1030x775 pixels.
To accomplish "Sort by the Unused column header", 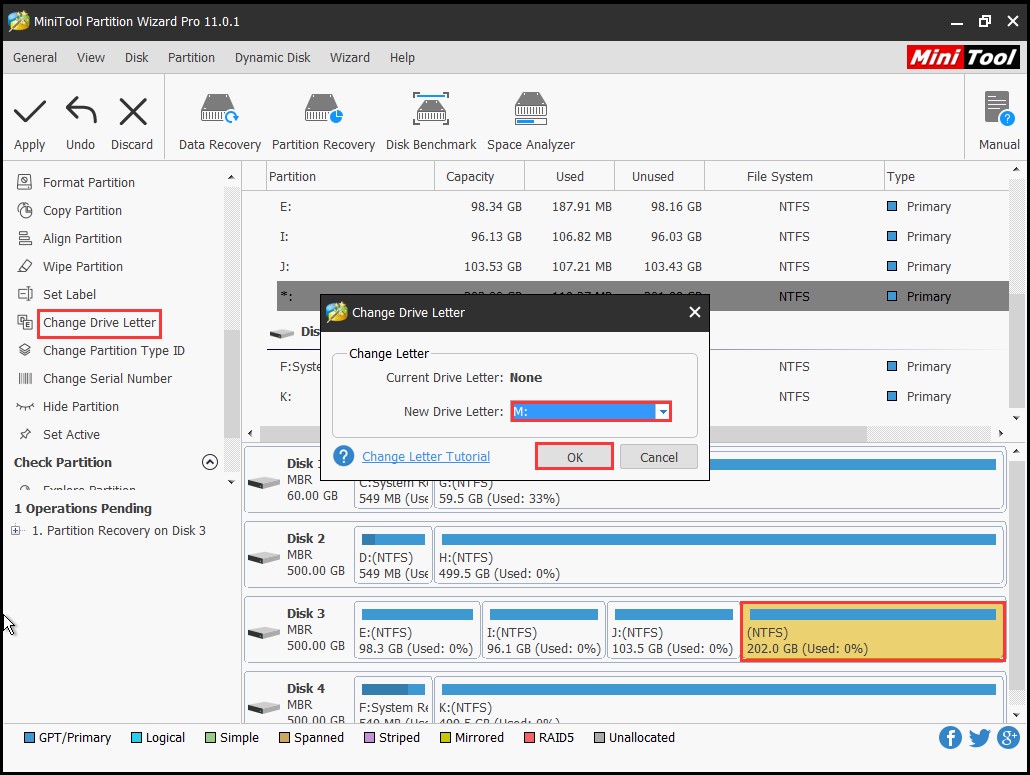I will click(660, 177).
